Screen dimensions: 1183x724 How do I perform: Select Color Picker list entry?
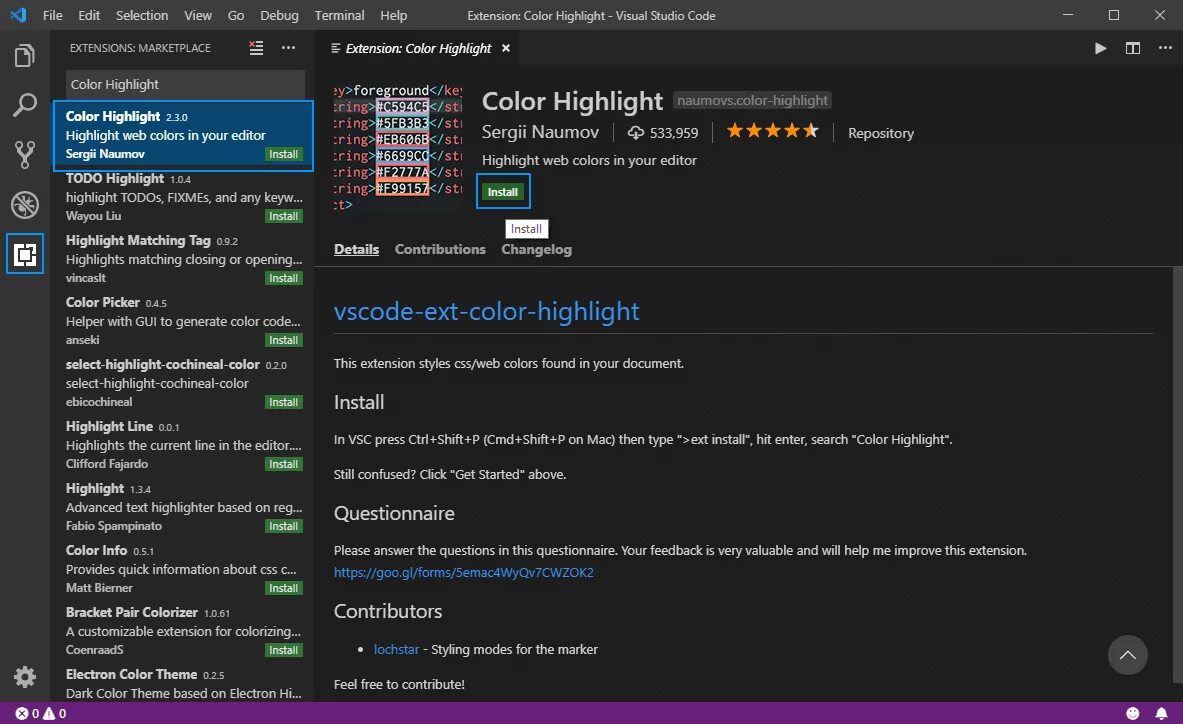click(183, 321)
